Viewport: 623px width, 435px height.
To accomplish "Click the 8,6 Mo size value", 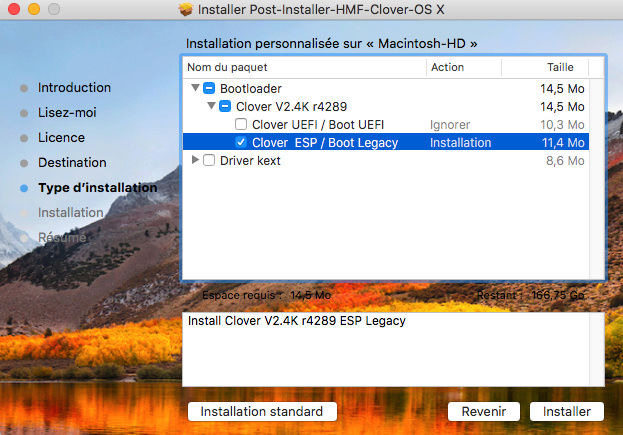I will click(565, 160).
